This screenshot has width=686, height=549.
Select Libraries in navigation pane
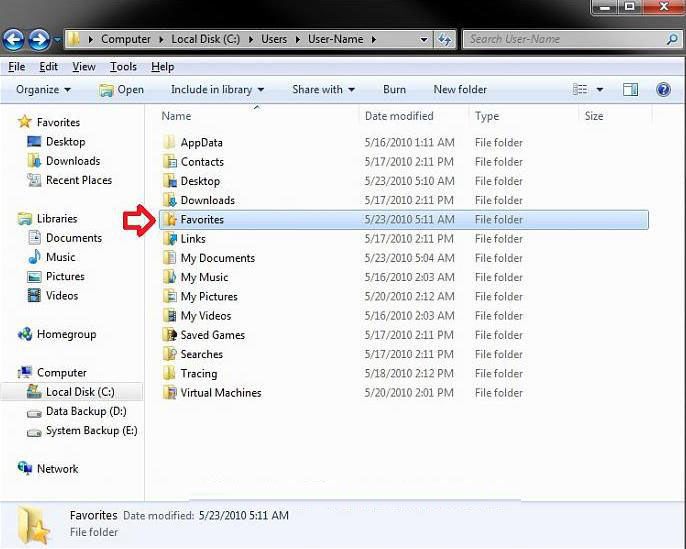pyautogui.click(x=57, y=219)
